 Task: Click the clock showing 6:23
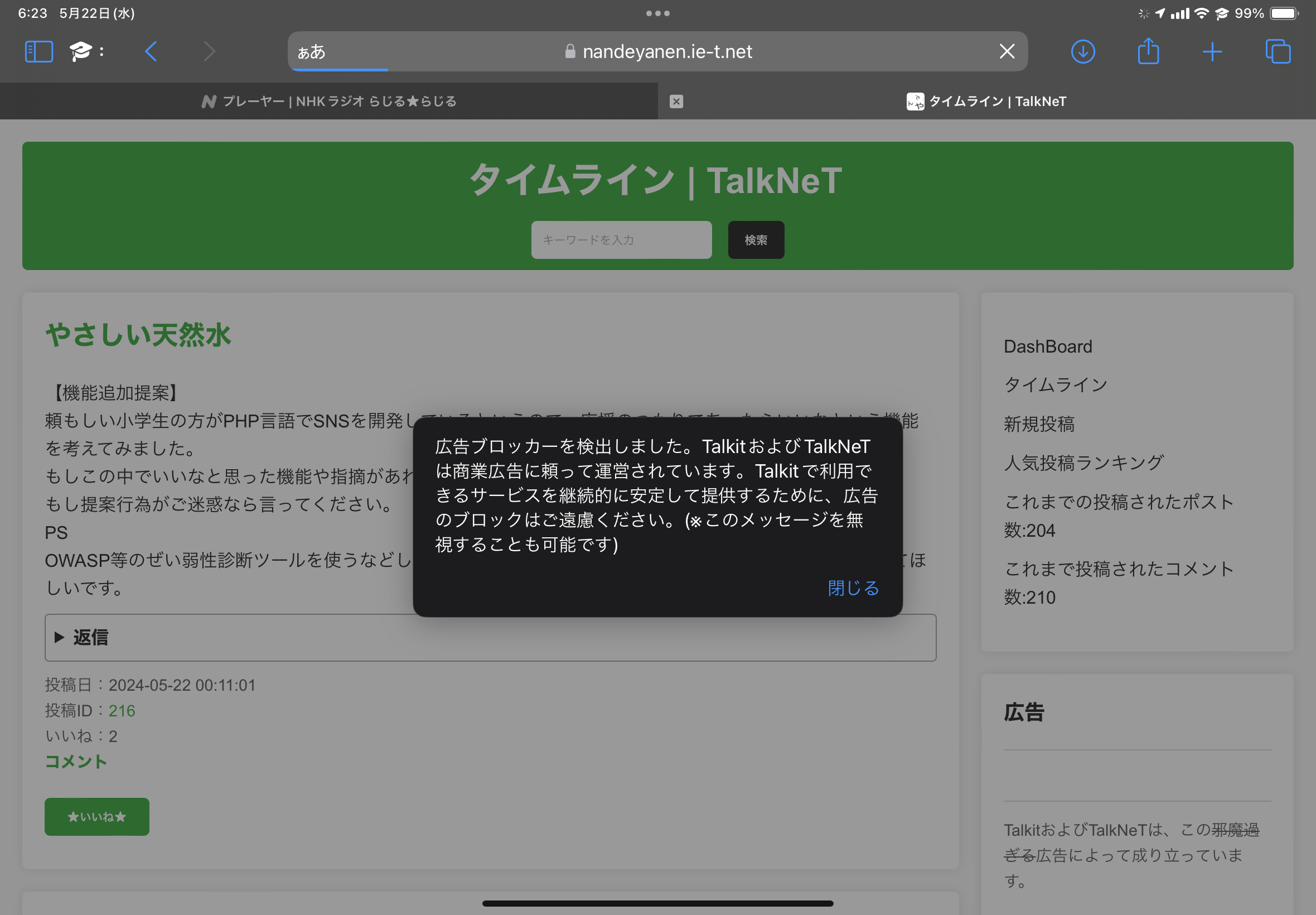pyautogui.click(x=33, y=13)
